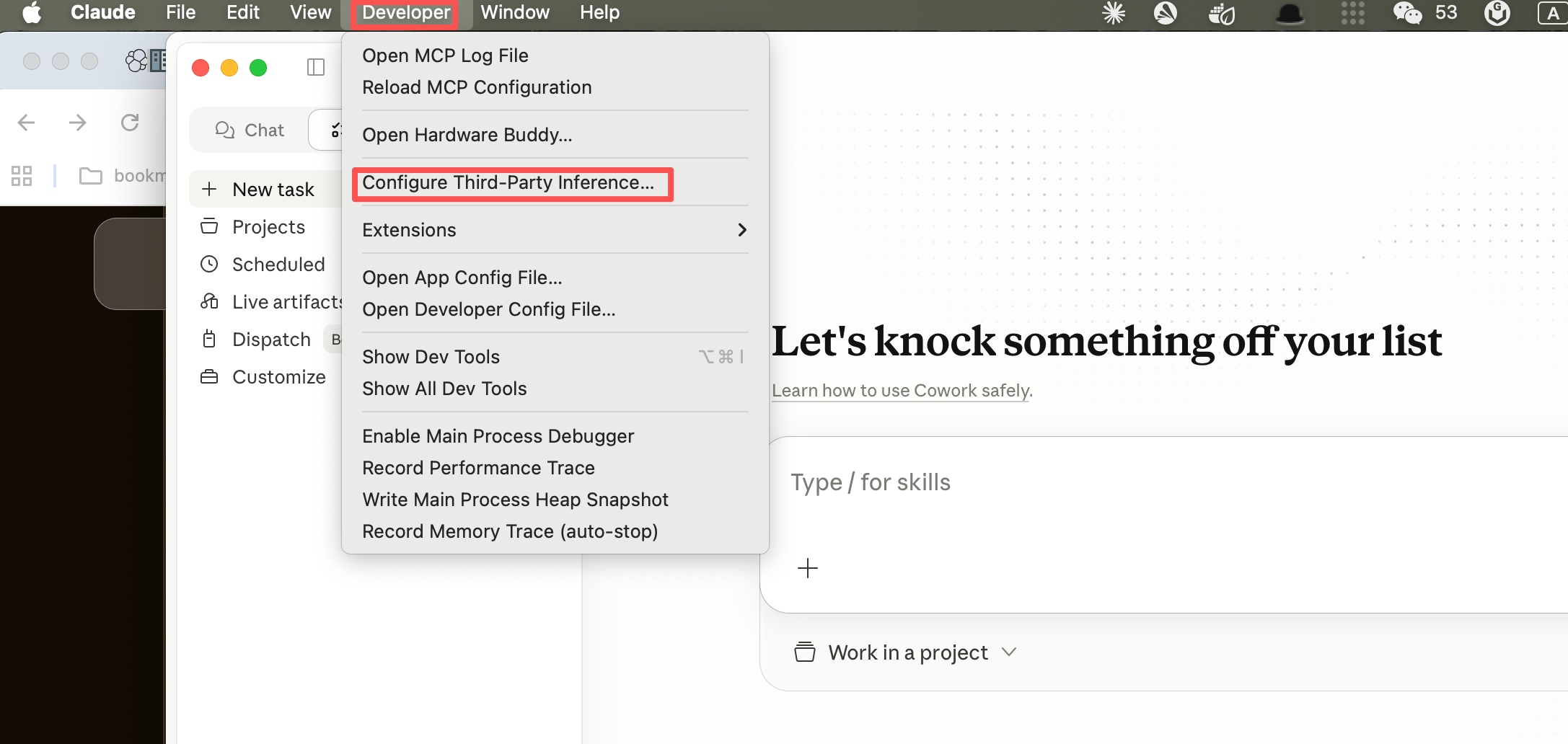Expand the Extensions submenu
This screenshot has width=1568, height=744.
pos(555,230)
